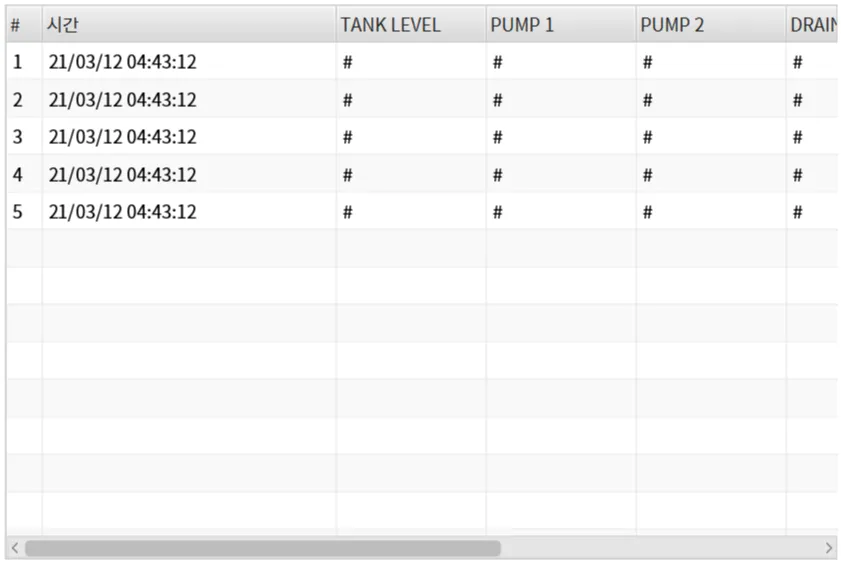Click the left scroll arrow
The width and height of the screenshot is (841, 564).
[14, 548]
